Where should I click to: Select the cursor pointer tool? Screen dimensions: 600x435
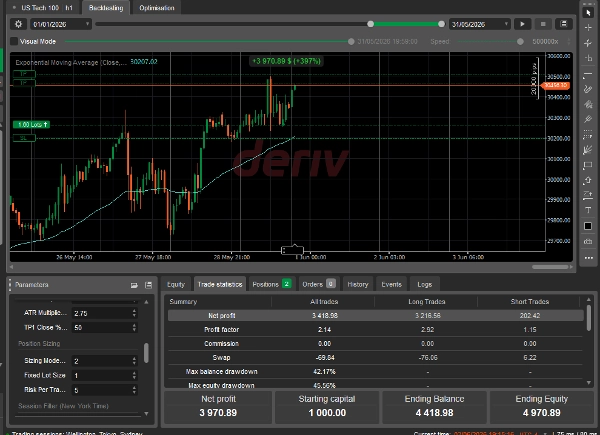point(588,13)
